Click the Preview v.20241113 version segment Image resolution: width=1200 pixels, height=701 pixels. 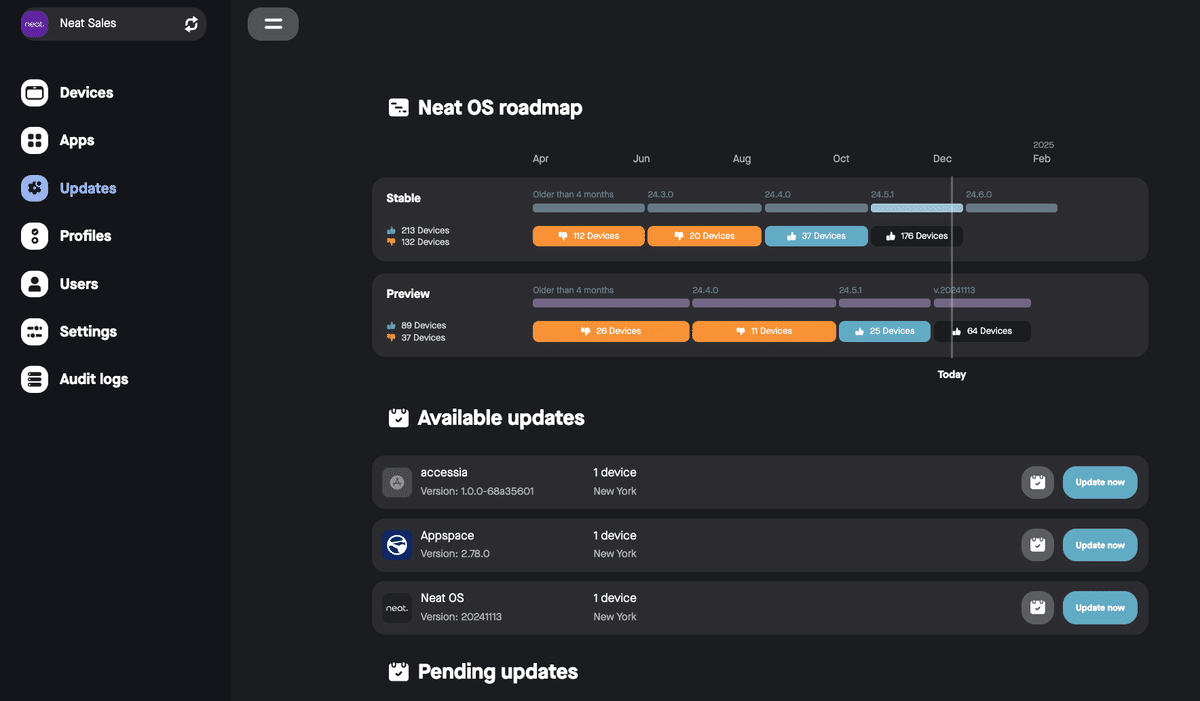(x=982, y=303)
